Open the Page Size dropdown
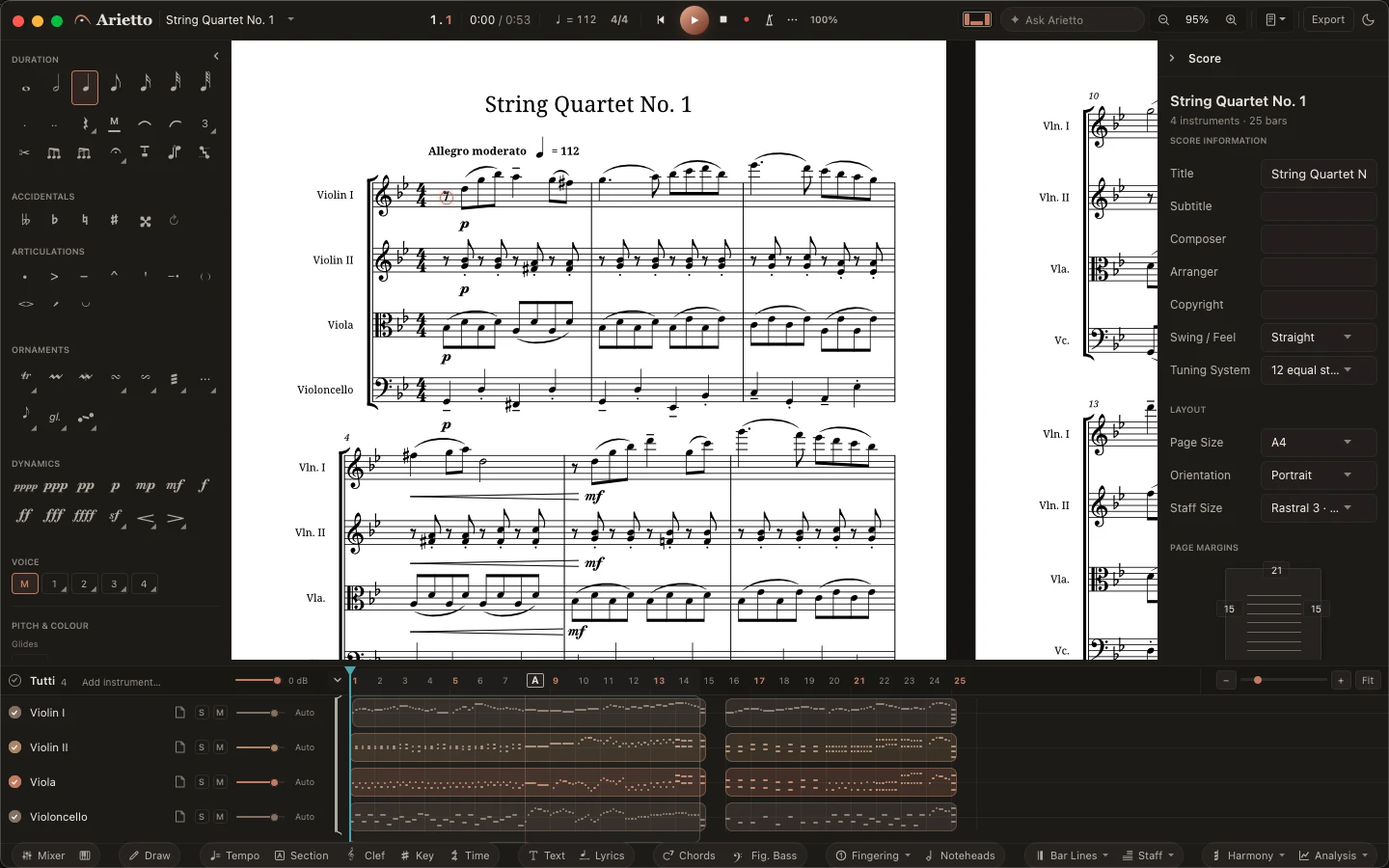The height and width of the screenshot is (868, 1389). pyautogui.click(x=1318, y=443)
